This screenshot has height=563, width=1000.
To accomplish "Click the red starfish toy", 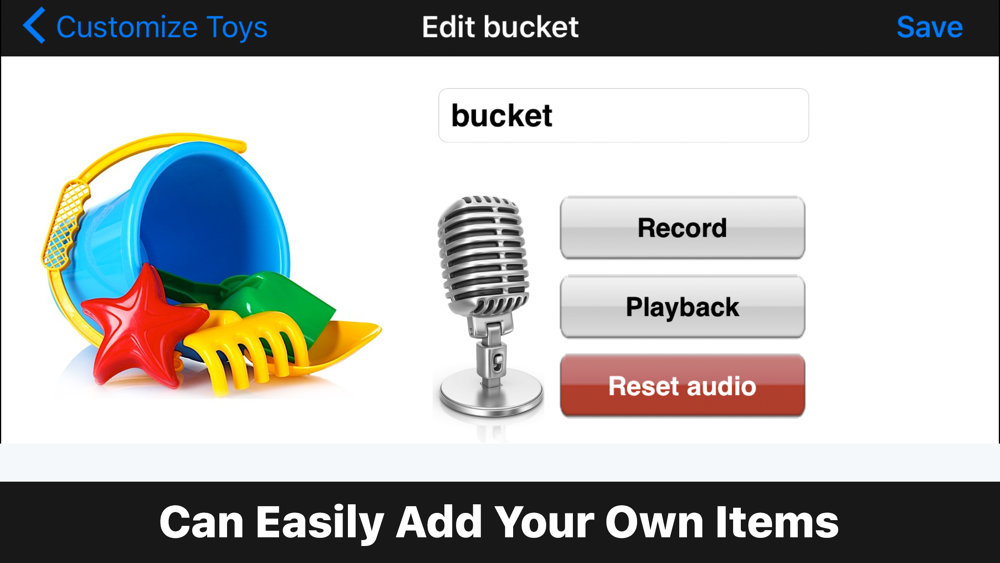I will [x=143, y=325].
